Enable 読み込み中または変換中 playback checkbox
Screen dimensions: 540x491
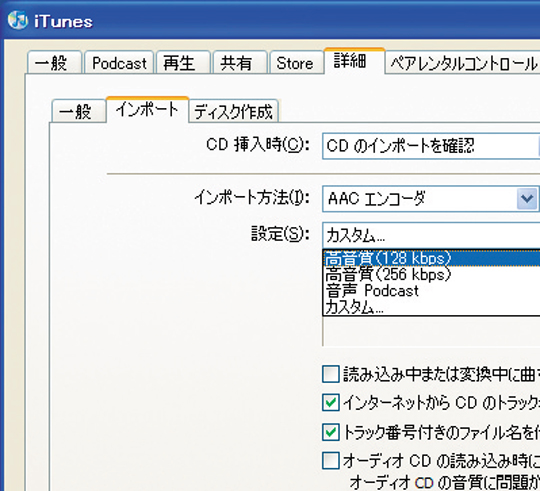pyautogui.click(x=331, y=374)
